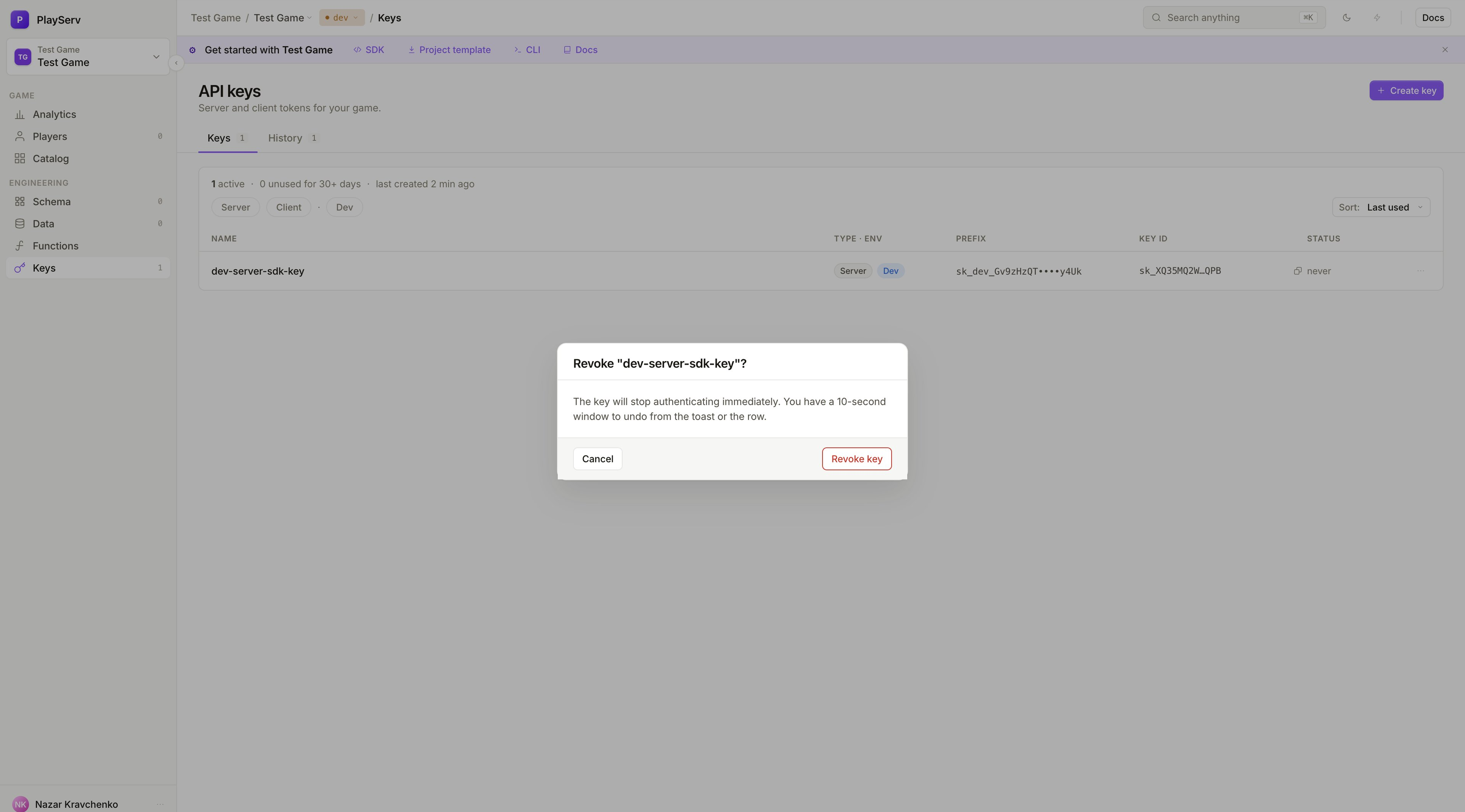Screen dimensions: 1465x812
Task: Open Catalog in the sidebar
Action: (88, 159)
